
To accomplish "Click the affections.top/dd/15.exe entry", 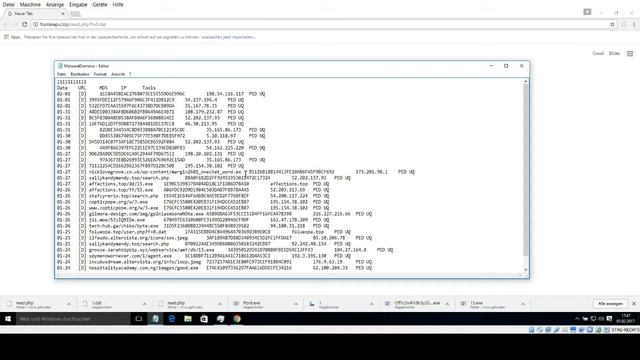I will [x=121, y=184].
